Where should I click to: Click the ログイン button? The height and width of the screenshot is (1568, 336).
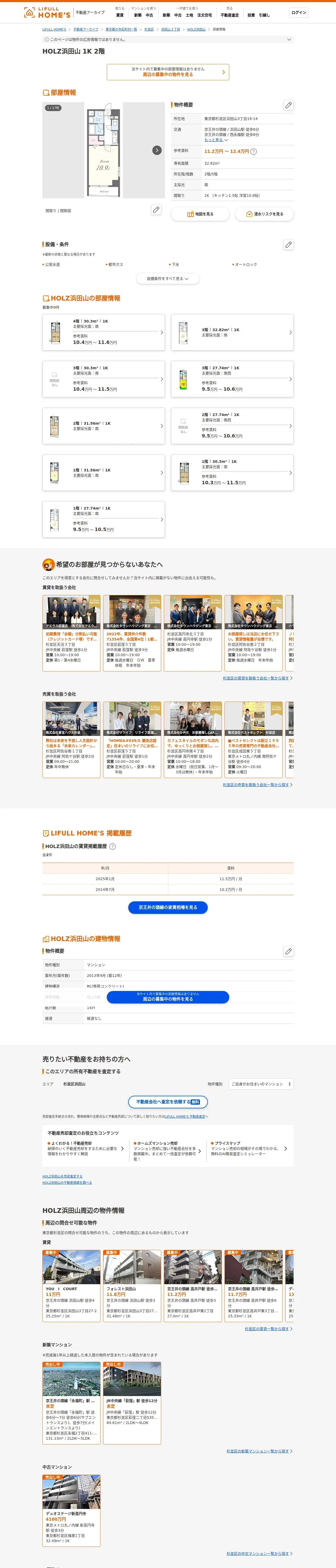pyautogui.click(x=299, y=13)
